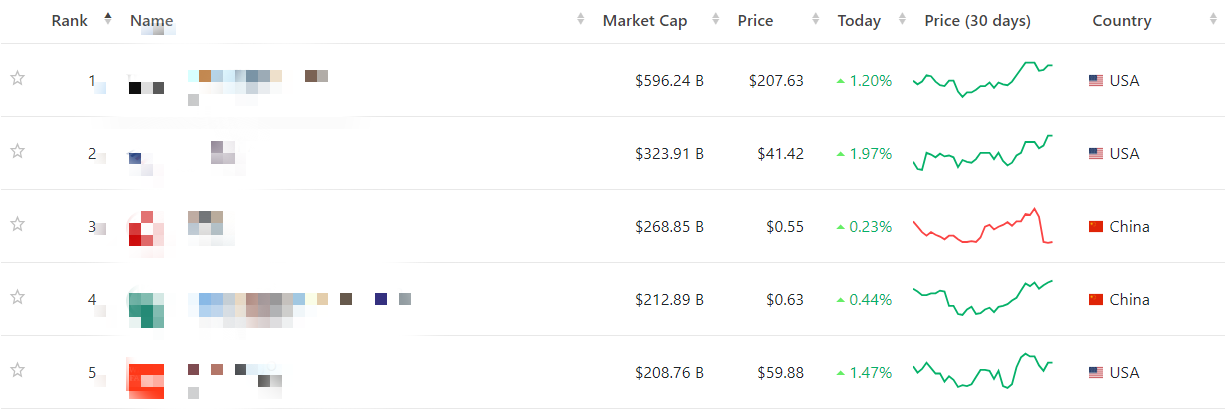
Task: Click the star icon for rank 4
Action: (x=17, y=298)
